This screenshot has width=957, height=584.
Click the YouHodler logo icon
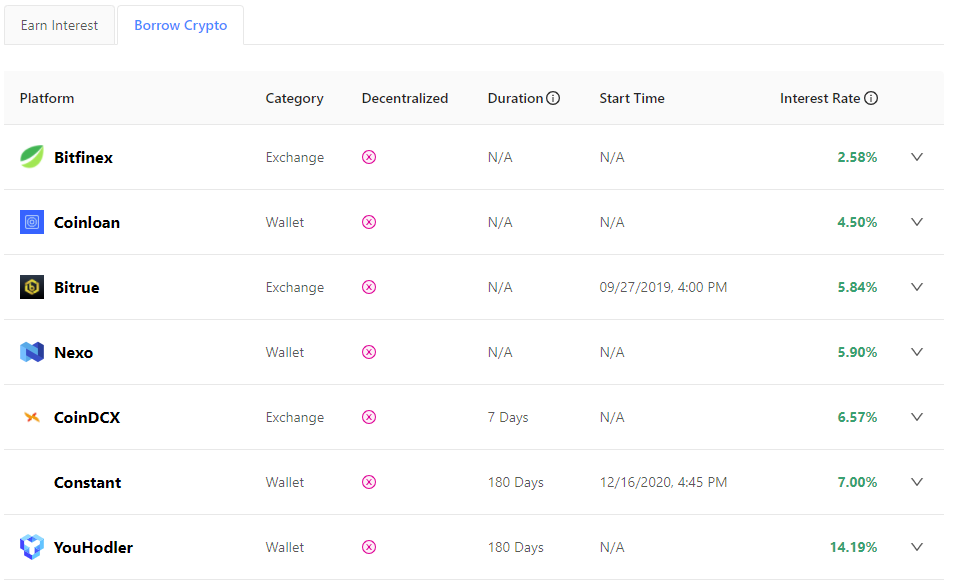tap(32, 547)
